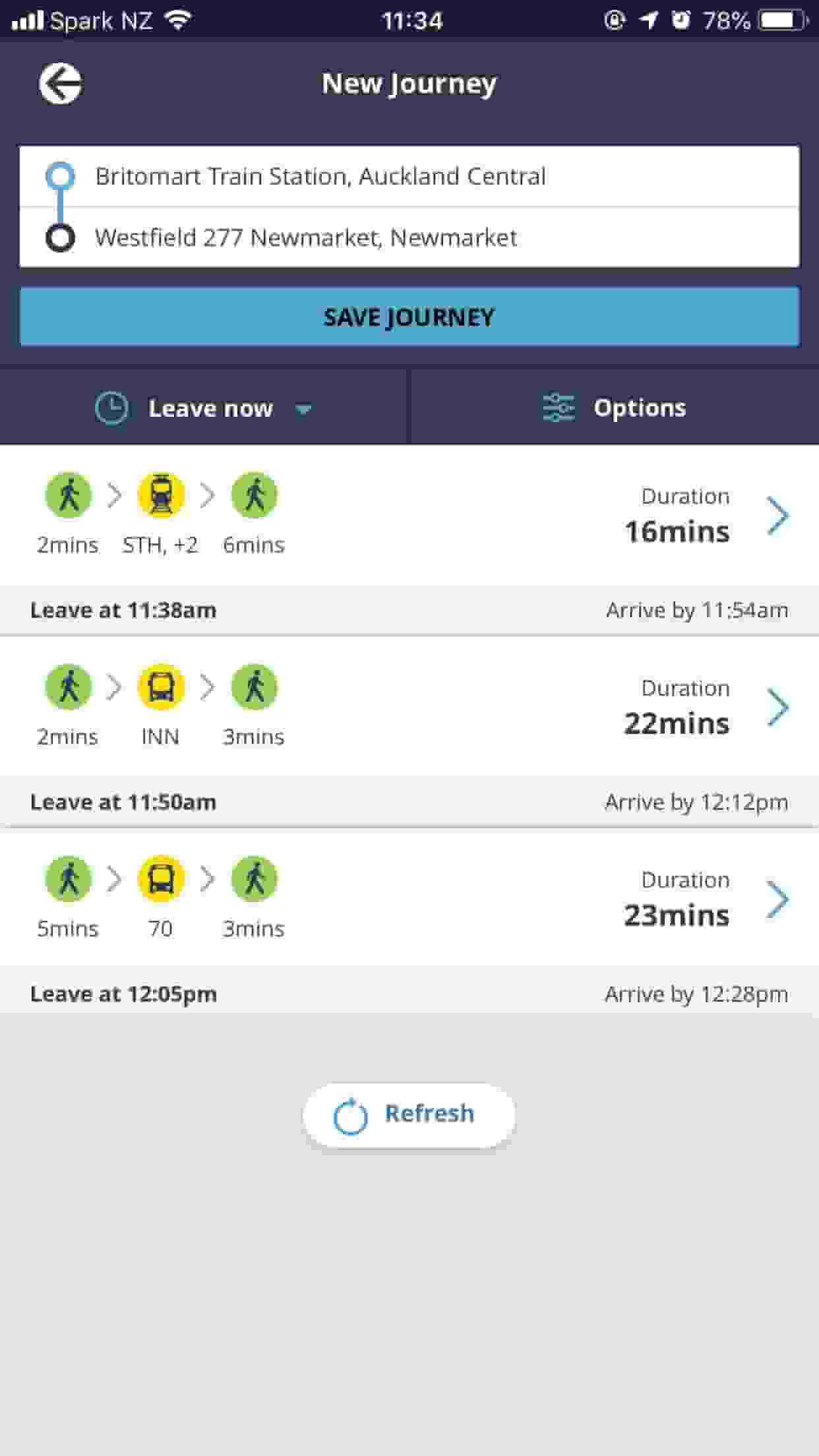Image resolution: width=819 pixels, height=1456 pixels.
Task: Expand the 23mins journey chevron
Action: click(778, 899)
